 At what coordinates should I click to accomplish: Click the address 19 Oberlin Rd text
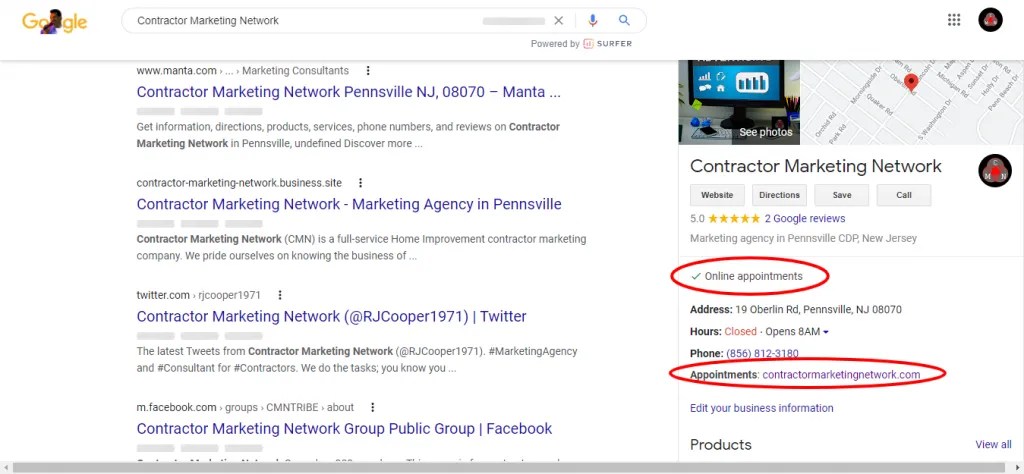pos(818,309)
